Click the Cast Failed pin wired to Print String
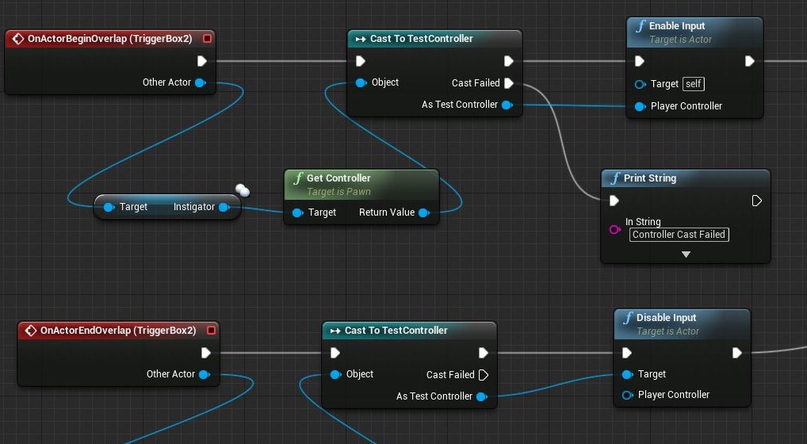Viewport: 807px width, 444px height. point(509,83)
